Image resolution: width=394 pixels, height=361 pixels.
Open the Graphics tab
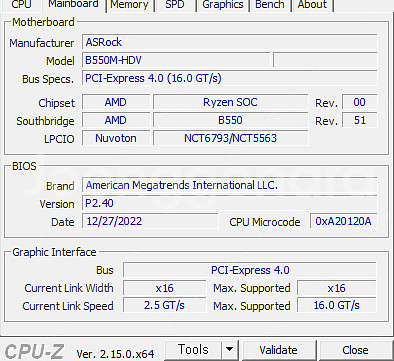click(223, 5)
